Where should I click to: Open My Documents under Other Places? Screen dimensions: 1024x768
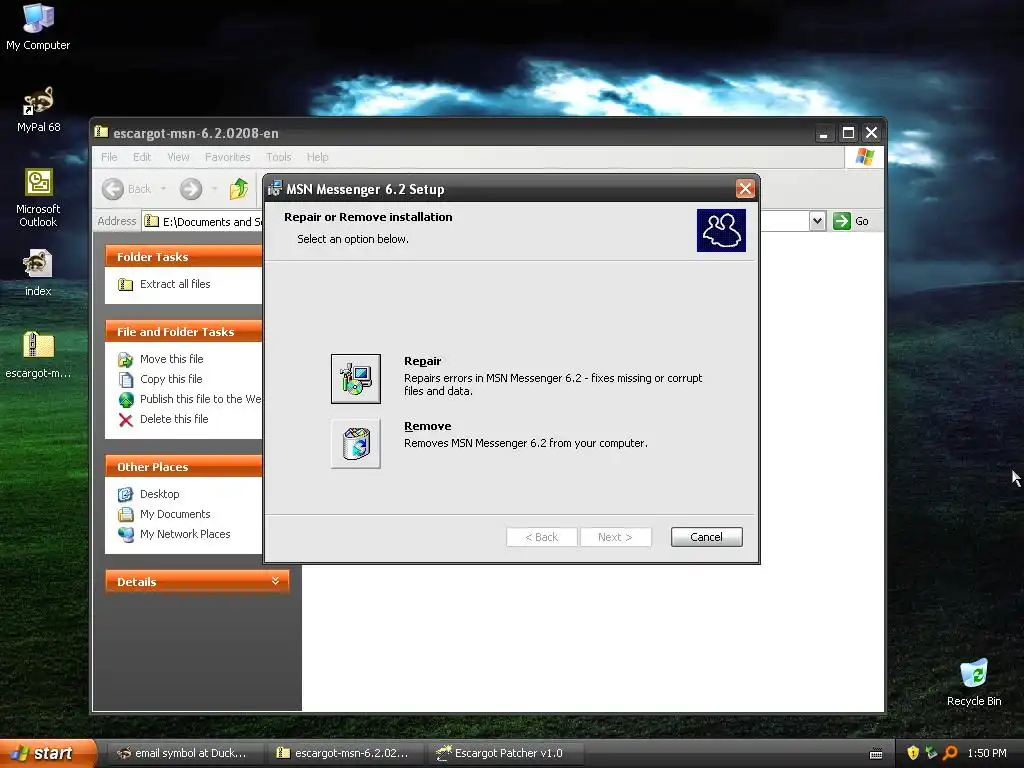pos(175,515)
